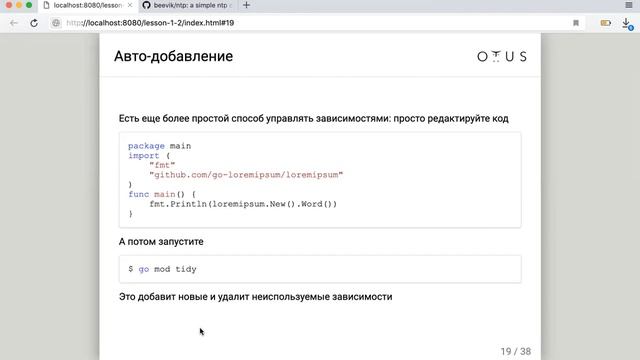Click the github.com/go-loremipsum/loremipsum import string
Viewport: 640px width, 360px height.
pos(246,175)
